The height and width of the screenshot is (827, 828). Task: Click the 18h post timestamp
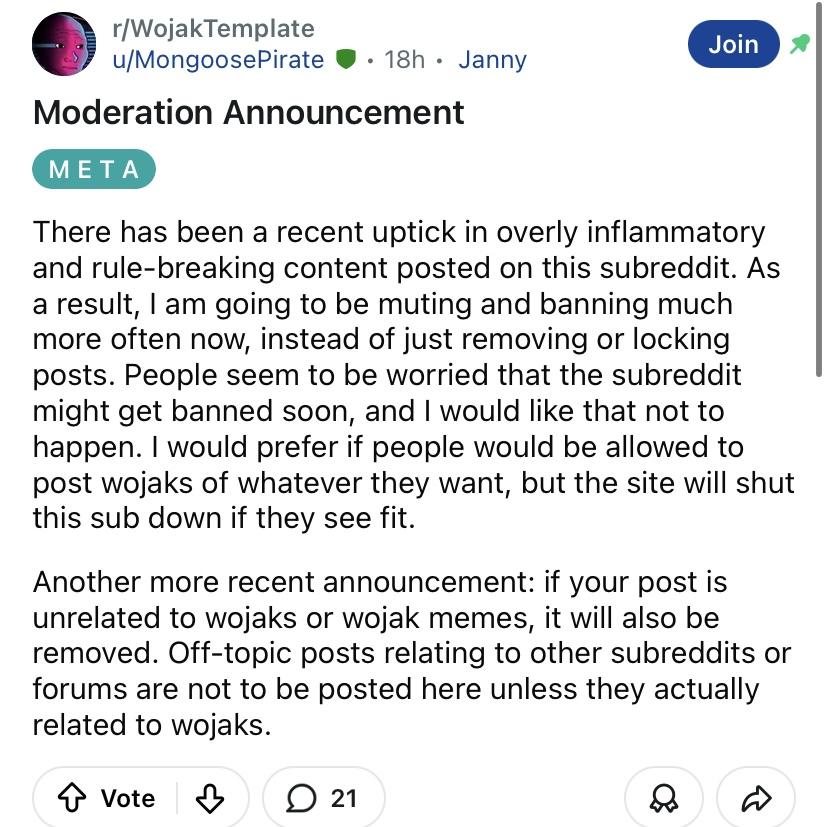tap(404, 60)
